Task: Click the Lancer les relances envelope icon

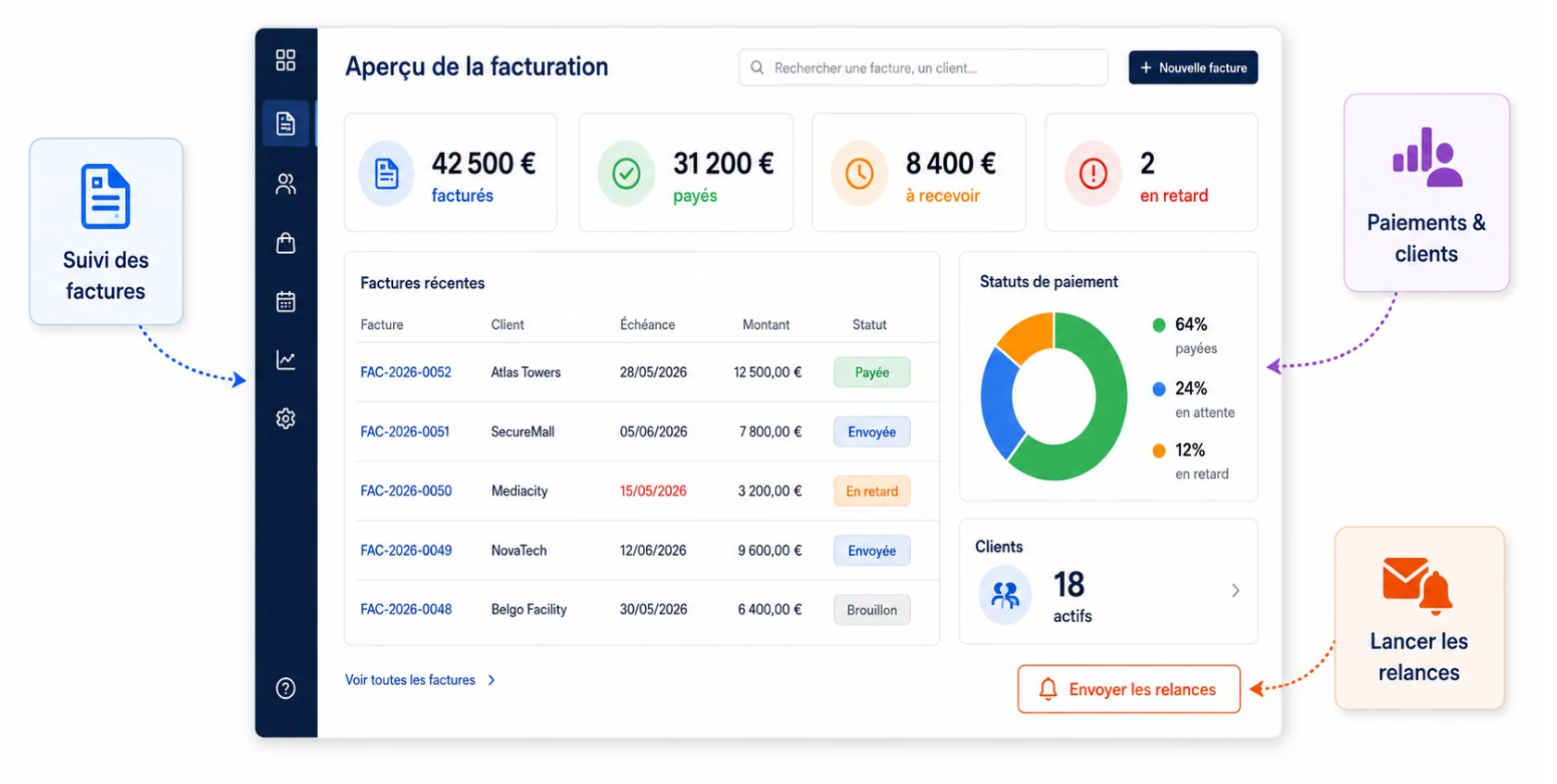Action: (1417, 585)
